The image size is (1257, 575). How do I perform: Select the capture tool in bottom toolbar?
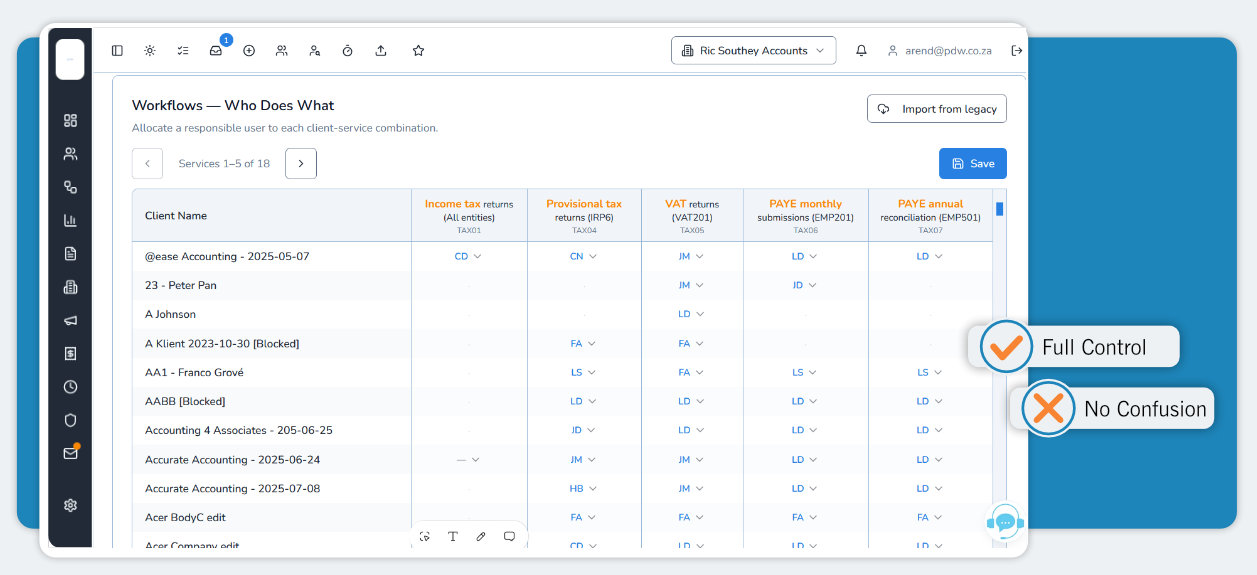click(425, 537)
